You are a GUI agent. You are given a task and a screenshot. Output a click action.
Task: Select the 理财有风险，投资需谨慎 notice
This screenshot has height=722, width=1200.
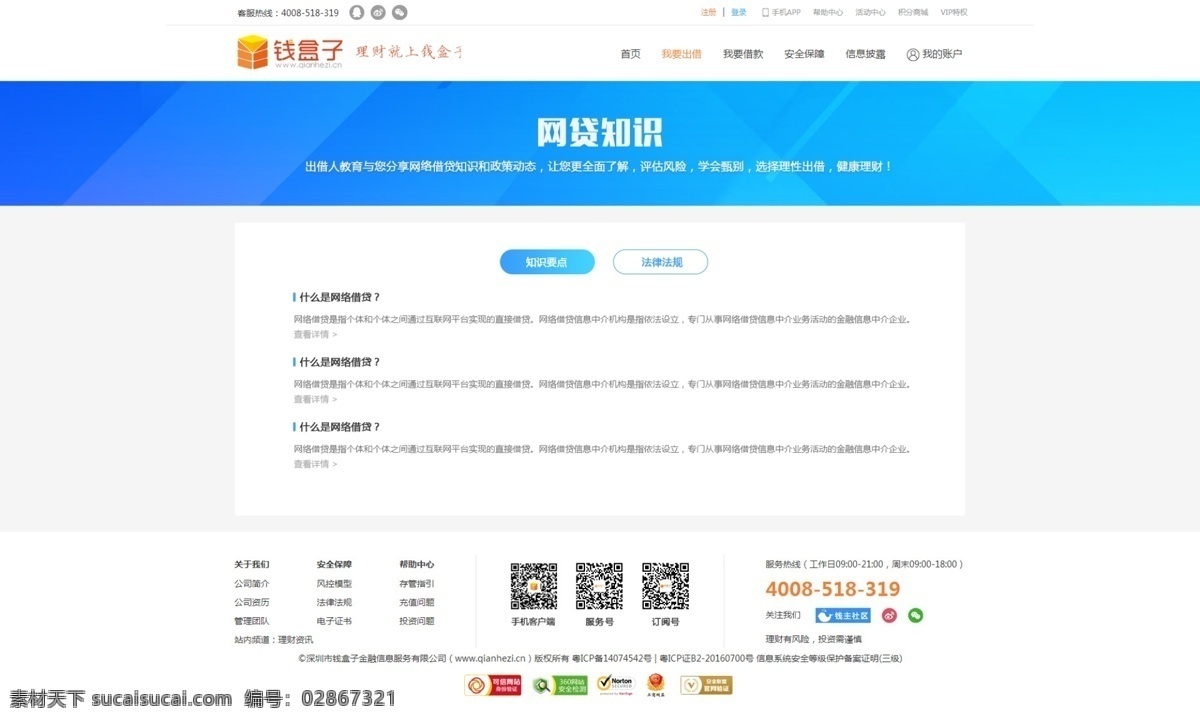813,639
